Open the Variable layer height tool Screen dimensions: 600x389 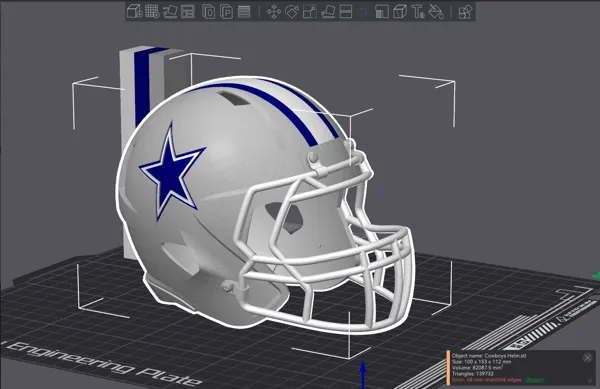tap(244, 11)
